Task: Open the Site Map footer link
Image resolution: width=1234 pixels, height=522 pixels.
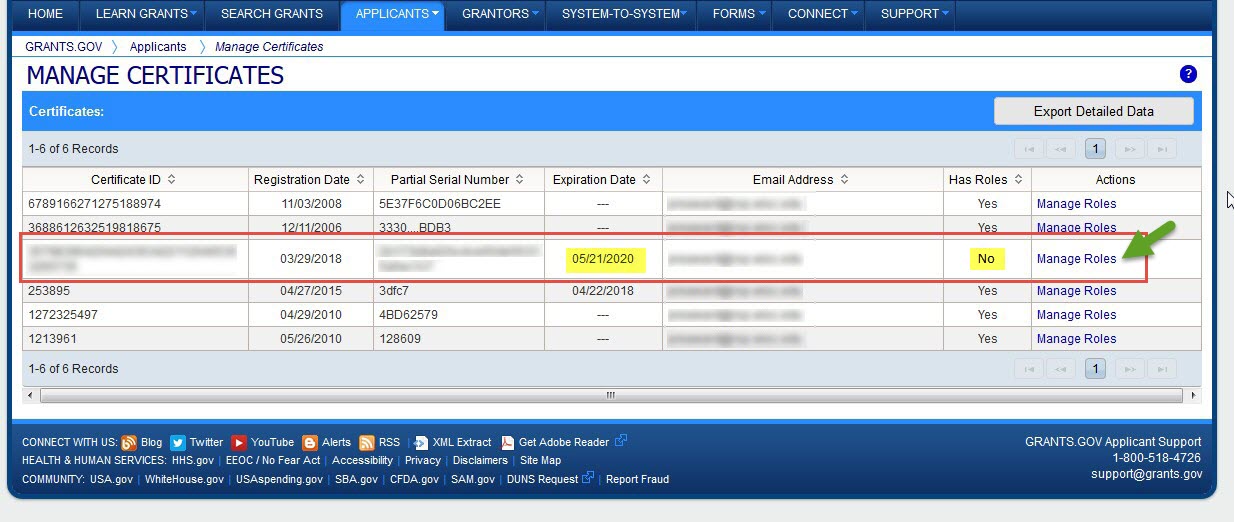Action: pyautogui.click(x=541, y=461)
